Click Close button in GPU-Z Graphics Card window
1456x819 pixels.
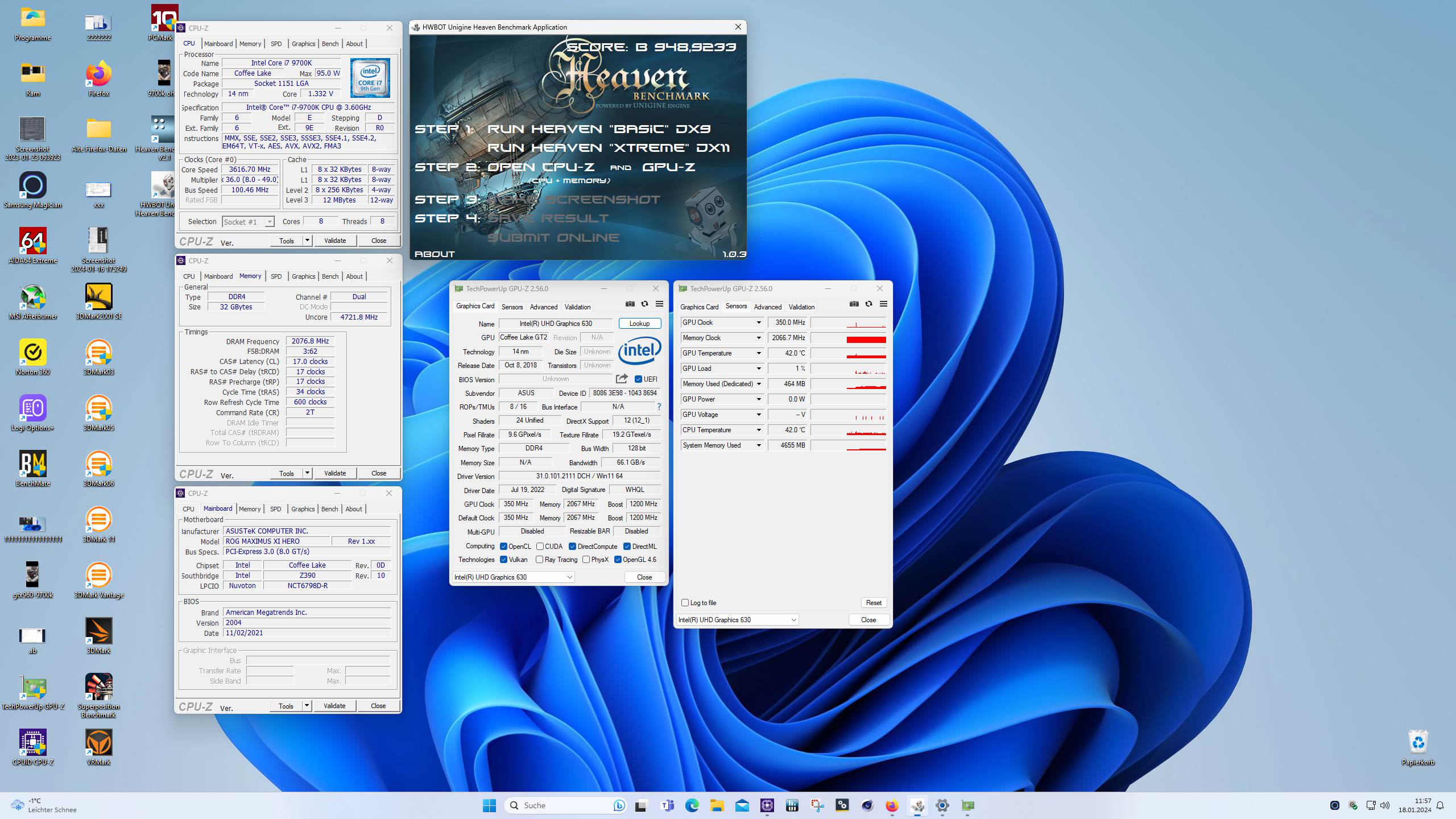[x=644, y=577]
